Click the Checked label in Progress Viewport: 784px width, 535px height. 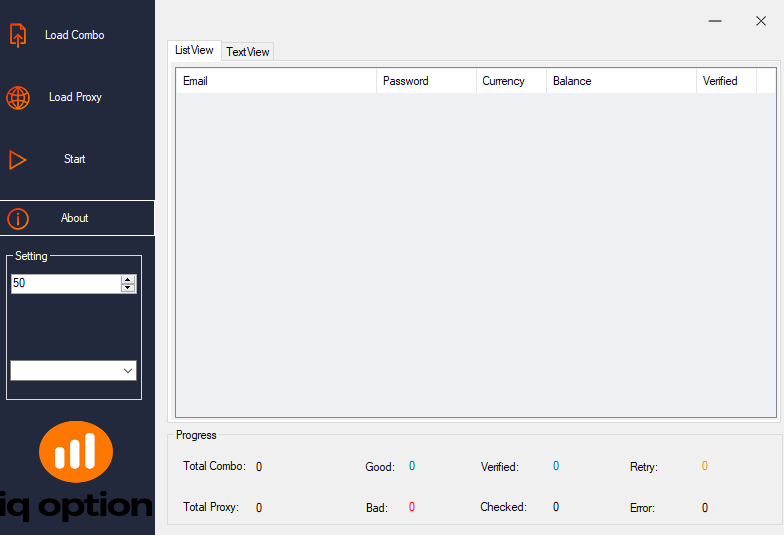[x=504, y=507]
